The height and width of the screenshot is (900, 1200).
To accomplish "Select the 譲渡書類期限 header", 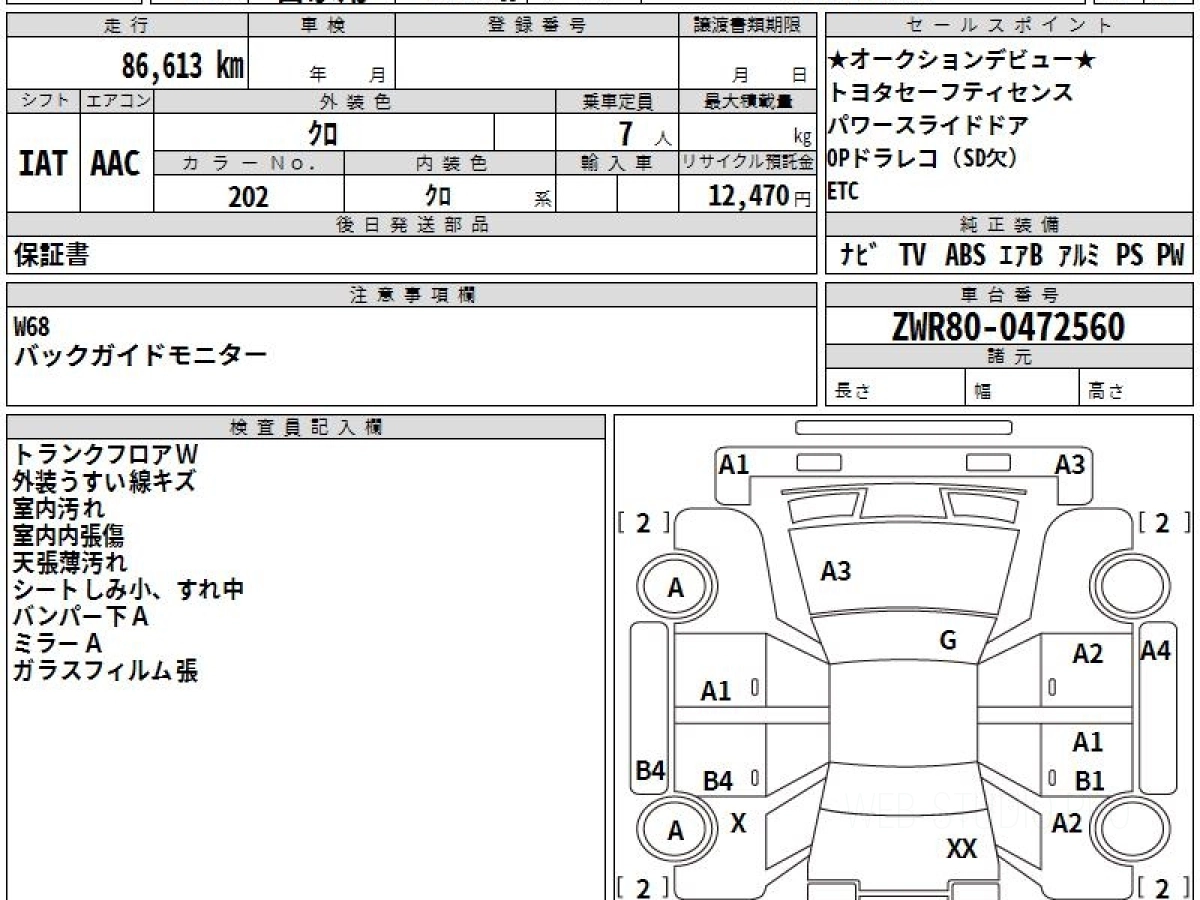I will point(748,26).
